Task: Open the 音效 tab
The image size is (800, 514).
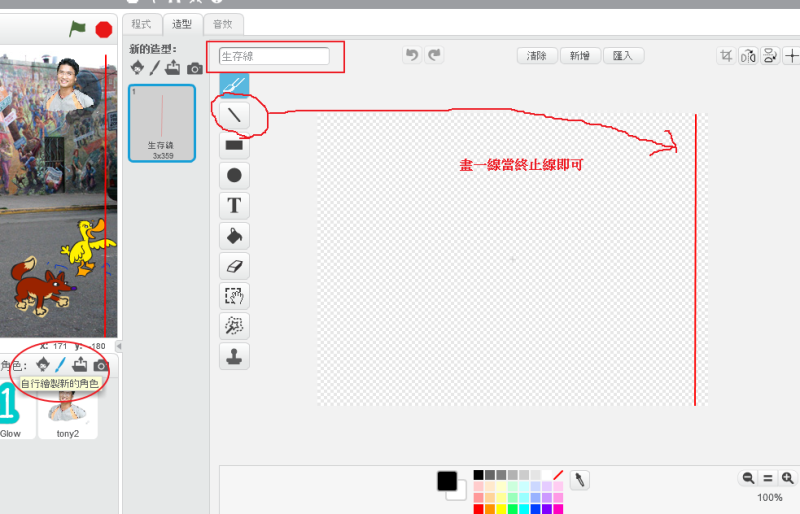Action: click(x=222, y=24)
